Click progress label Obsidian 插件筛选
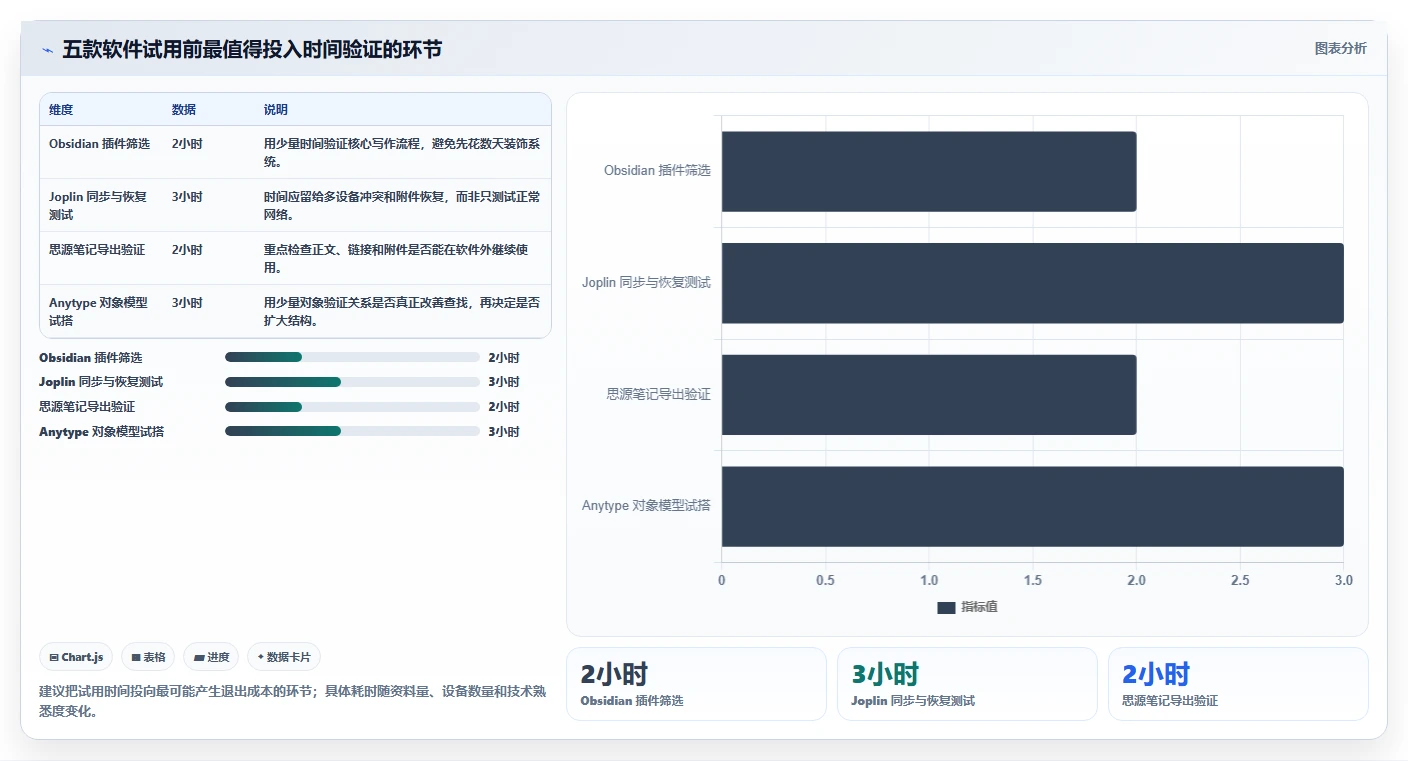The height and width of the screenshot is (761, 1408). pyautogui.click(x=91, y=358)
